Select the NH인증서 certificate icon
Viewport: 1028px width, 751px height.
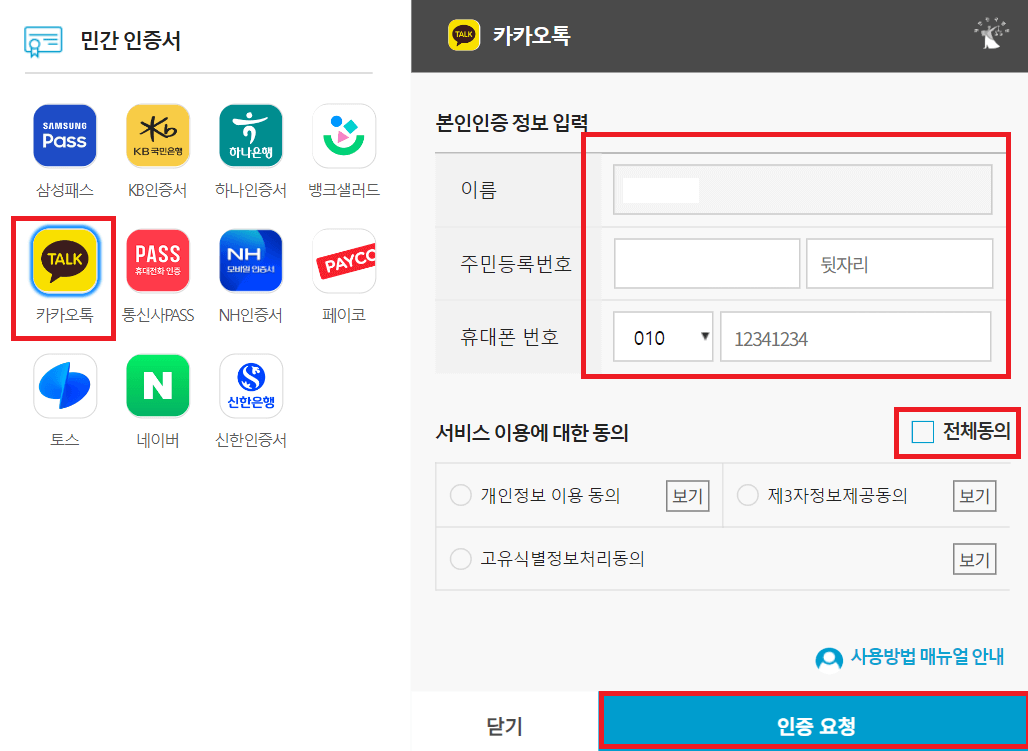(x=251, y=260)
